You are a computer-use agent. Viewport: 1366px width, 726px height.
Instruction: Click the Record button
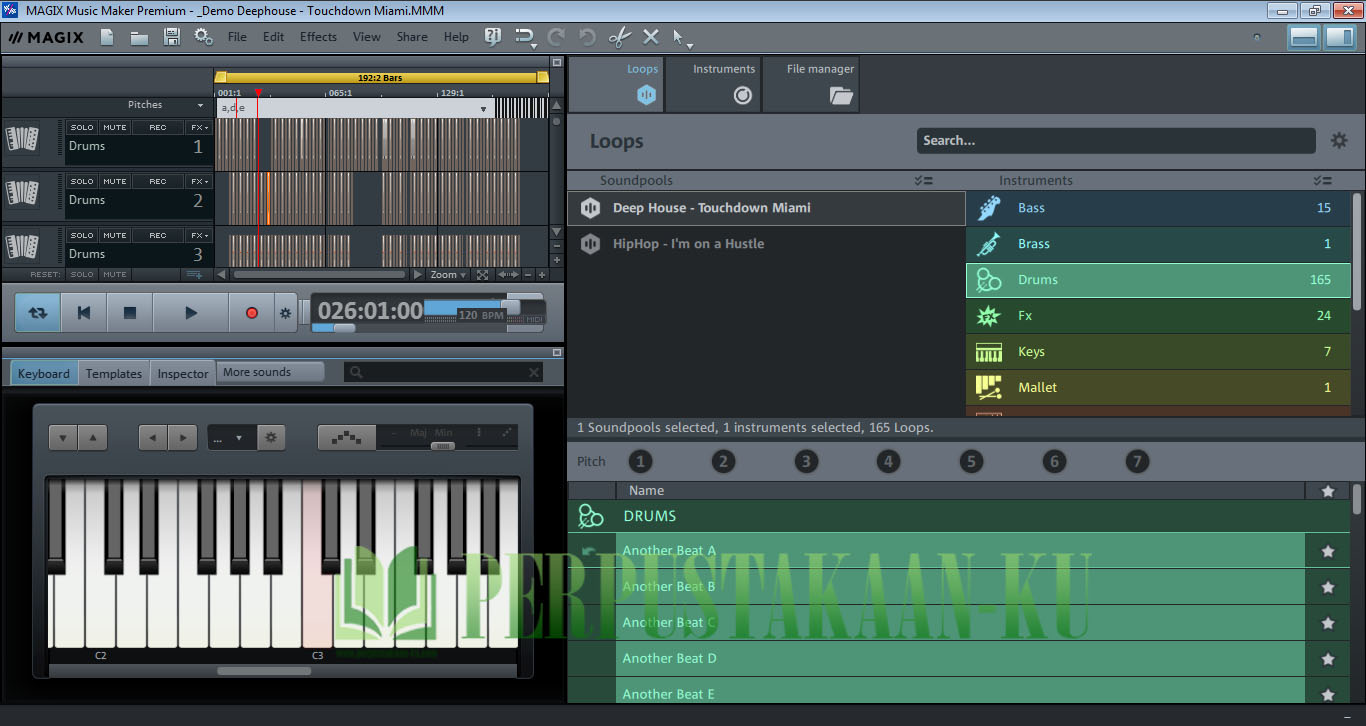[x=252, y=313]
